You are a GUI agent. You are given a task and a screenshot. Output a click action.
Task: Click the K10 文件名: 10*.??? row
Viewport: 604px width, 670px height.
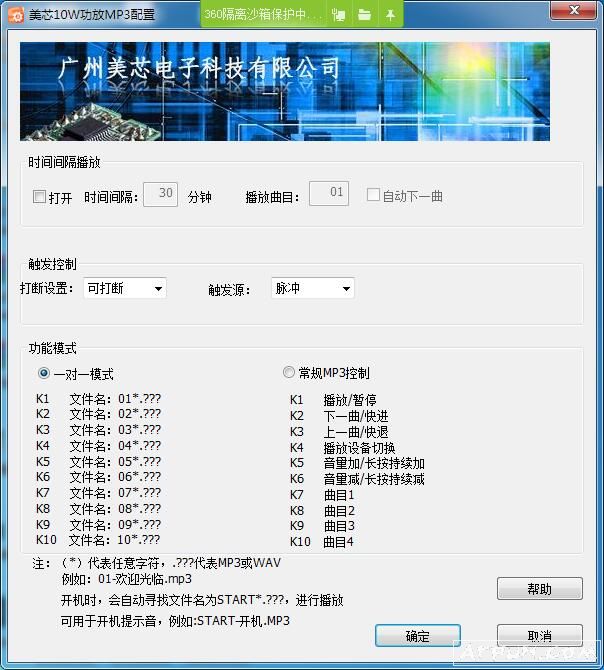tap(98, 540)
